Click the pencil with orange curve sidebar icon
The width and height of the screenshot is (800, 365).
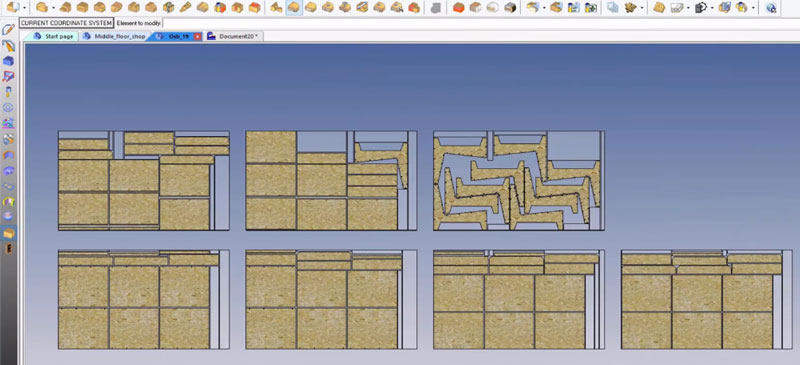8,46
